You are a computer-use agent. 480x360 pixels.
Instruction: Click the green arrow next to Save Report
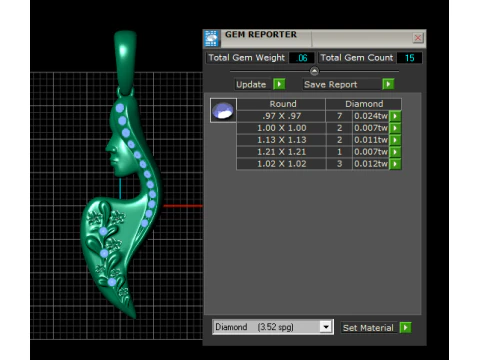(x=388, y=84)
